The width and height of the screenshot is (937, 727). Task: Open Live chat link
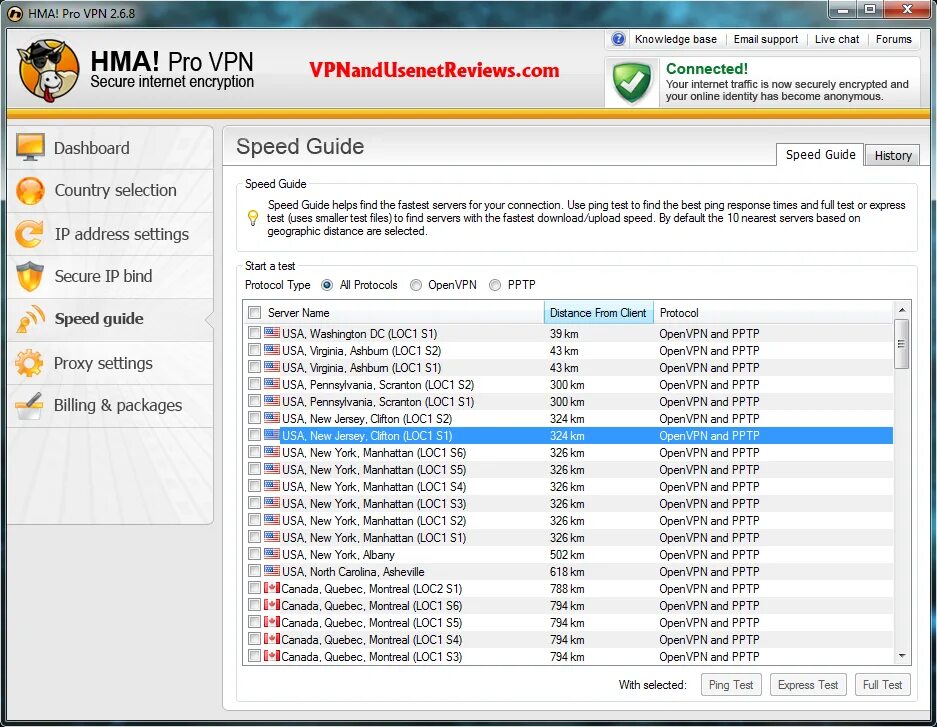[x=837, y=39]
